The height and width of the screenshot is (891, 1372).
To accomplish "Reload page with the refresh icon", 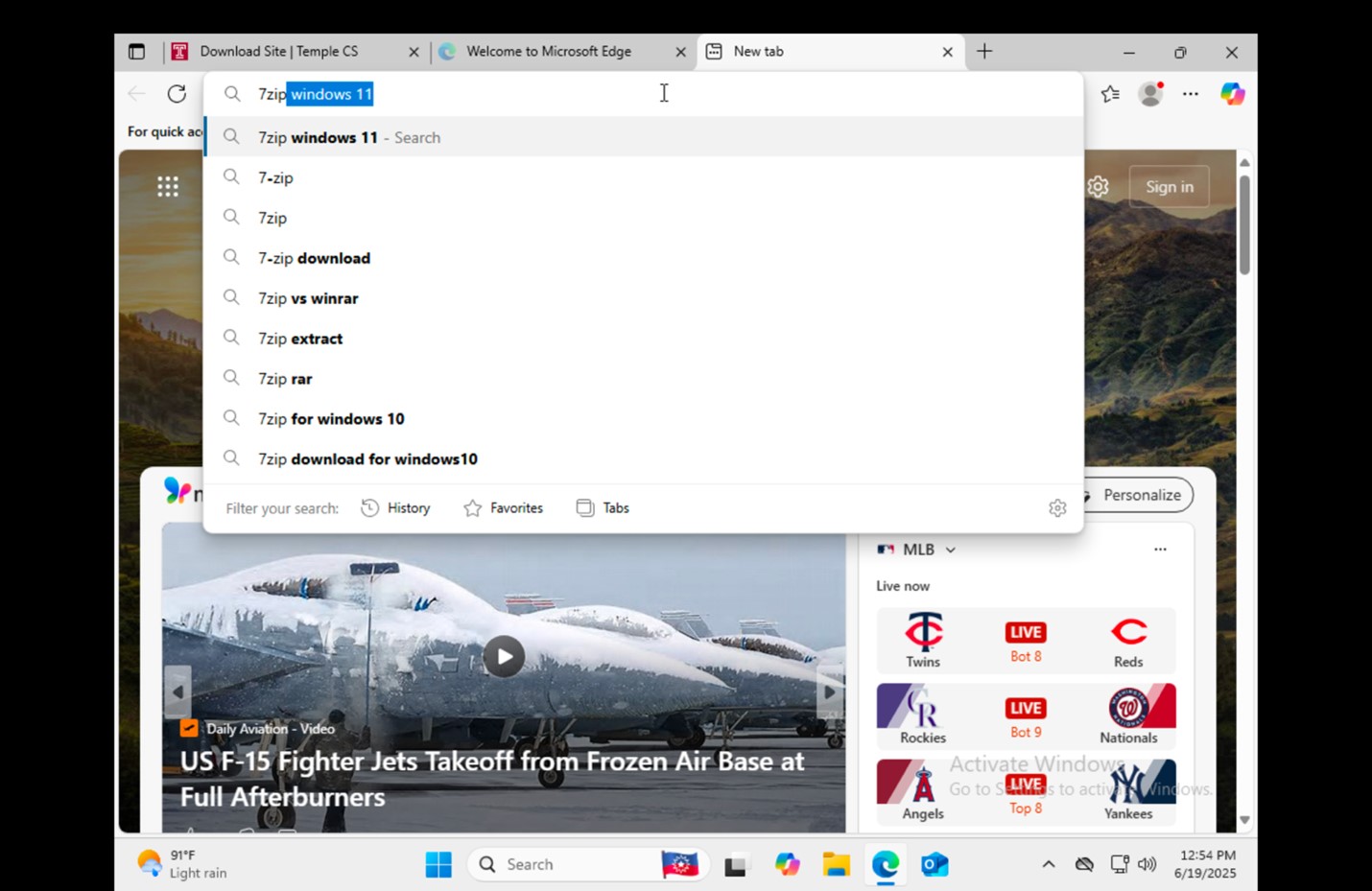I will (x=177, y=94).
